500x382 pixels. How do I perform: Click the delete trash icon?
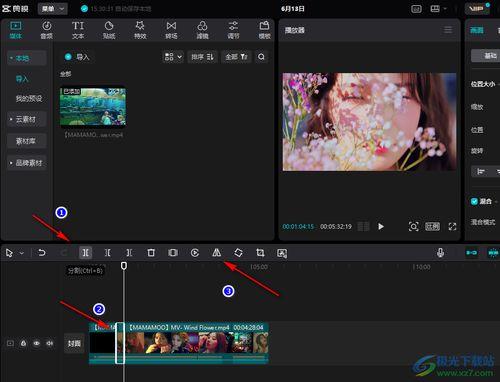[x=151, y=253]
